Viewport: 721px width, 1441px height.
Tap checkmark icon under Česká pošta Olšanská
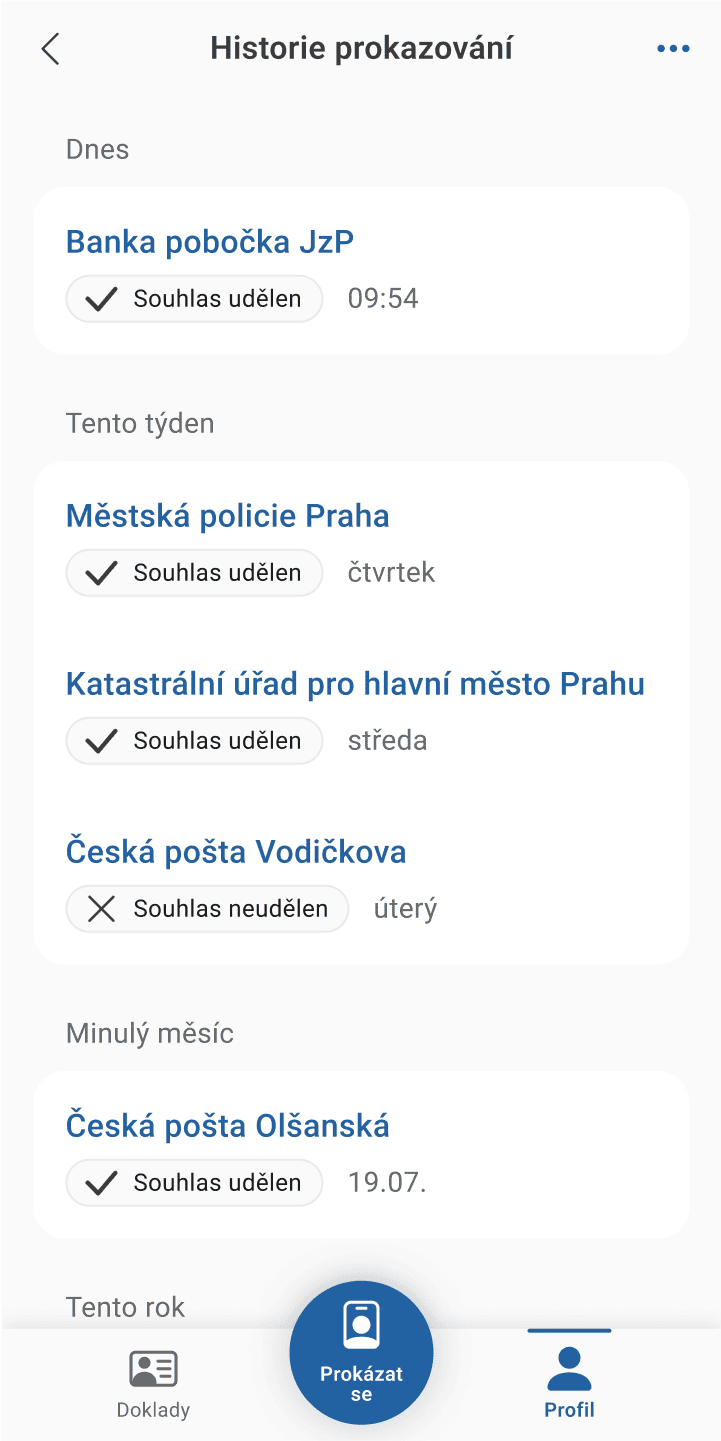point(102,1183)
